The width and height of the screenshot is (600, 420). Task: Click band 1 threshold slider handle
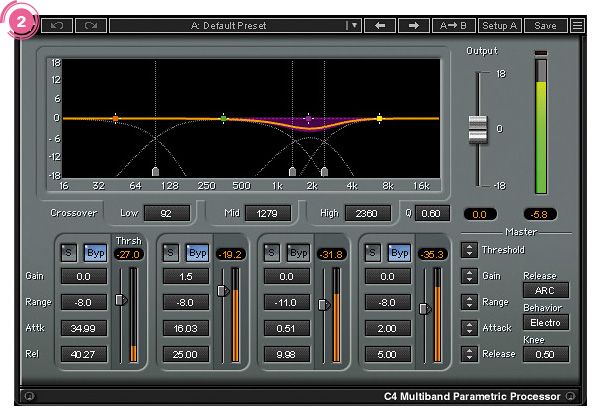click(x=121, y=300)
